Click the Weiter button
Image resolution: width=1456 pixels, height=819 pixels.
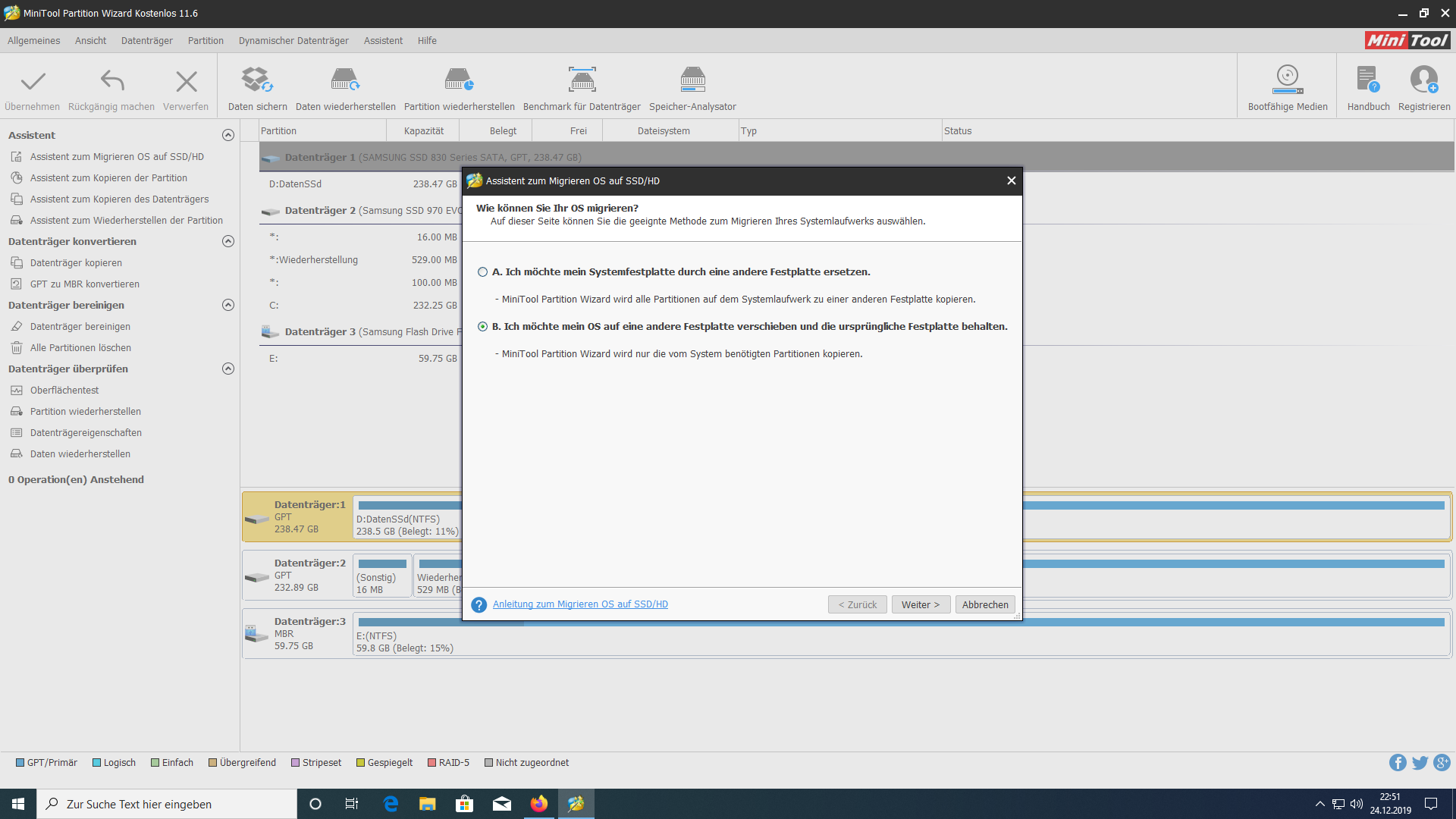tap(920, 604)
